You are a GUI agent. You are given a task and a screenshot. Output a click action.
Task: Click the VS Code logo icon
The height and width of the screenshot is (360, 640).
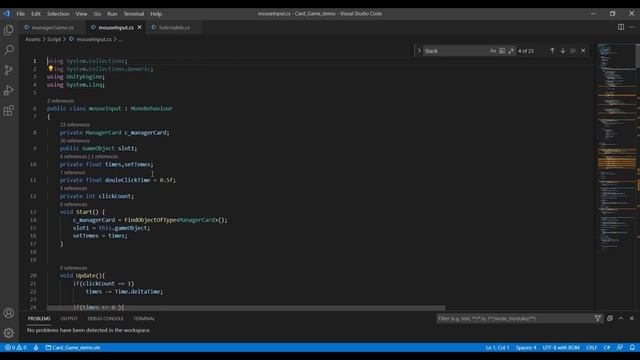[x=7, y=13]
